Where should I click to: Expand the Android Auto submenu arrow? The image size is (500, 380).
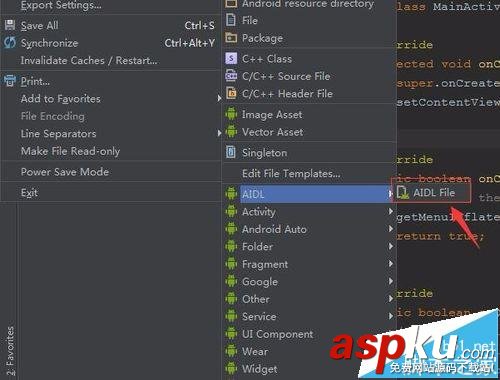pyautogui.click(x=391, y=229)
